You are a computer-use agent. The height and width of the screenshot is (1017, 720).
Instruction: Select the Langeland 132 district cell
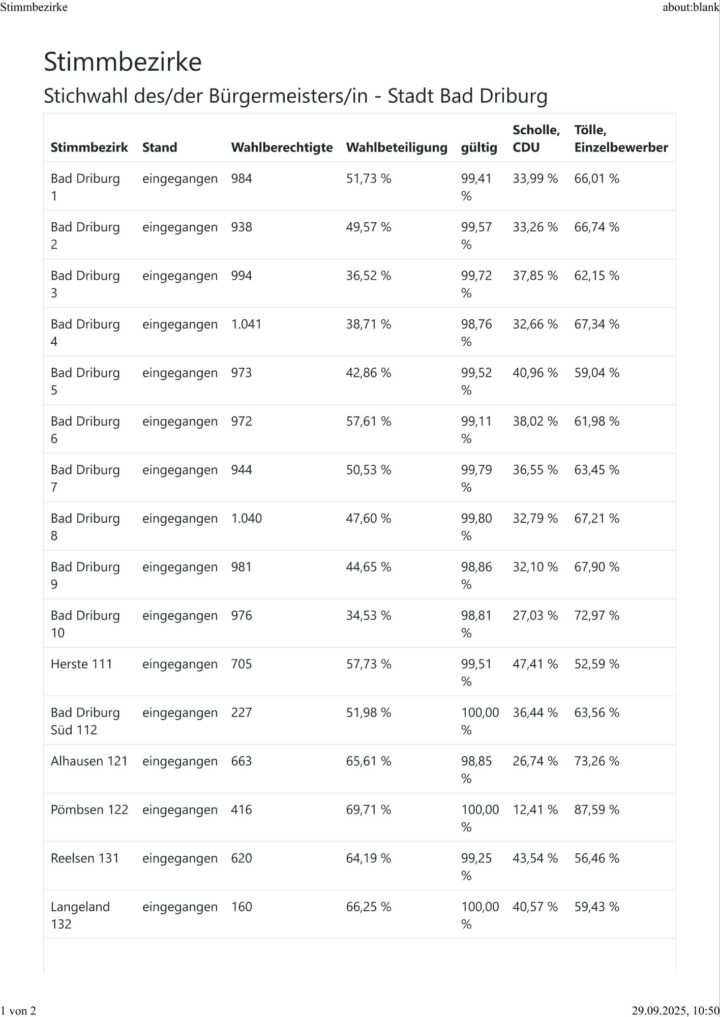coord(80,915)
